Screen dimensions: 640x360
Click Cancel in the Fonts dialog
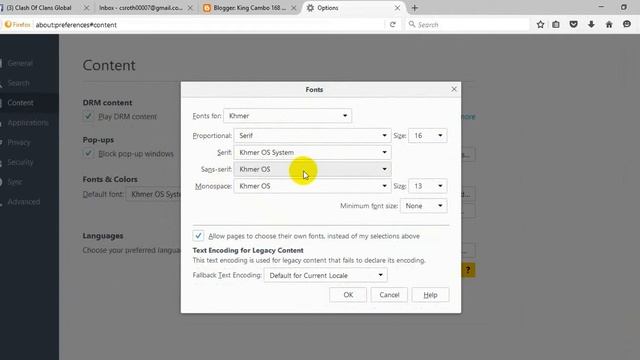[389, 295]
